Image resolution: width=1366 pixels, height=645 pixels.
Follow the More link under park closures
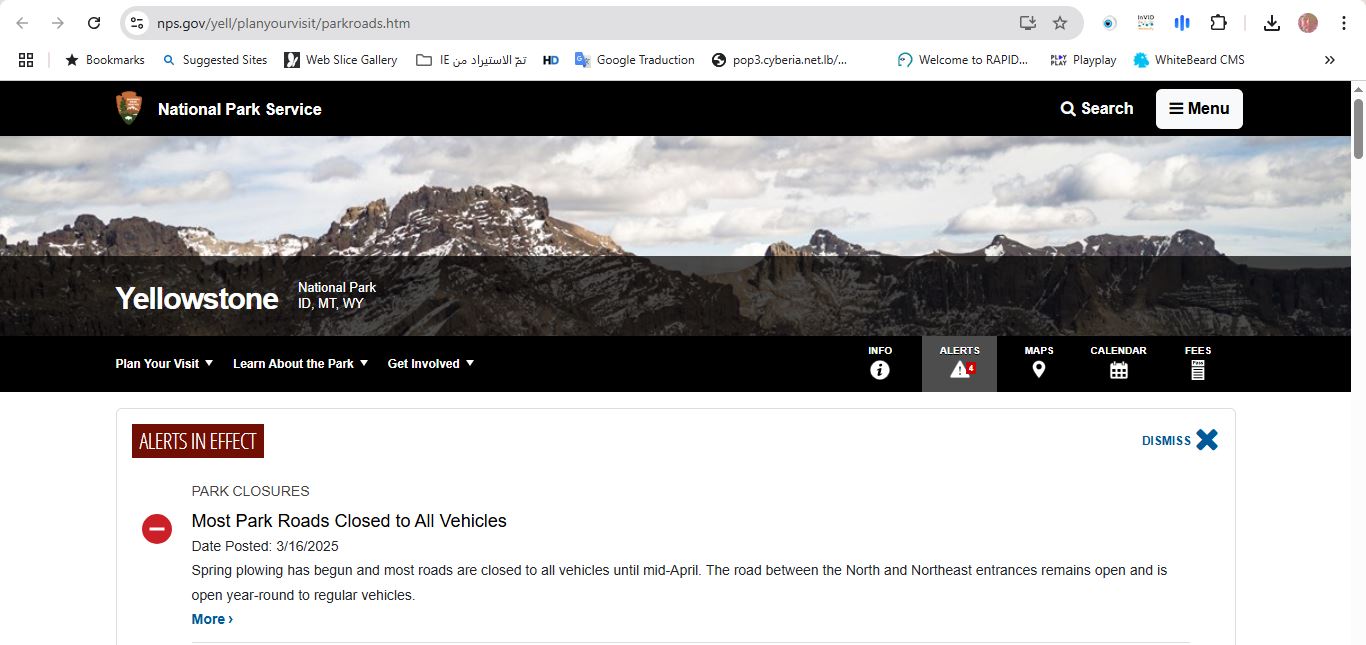click(212, 619)
